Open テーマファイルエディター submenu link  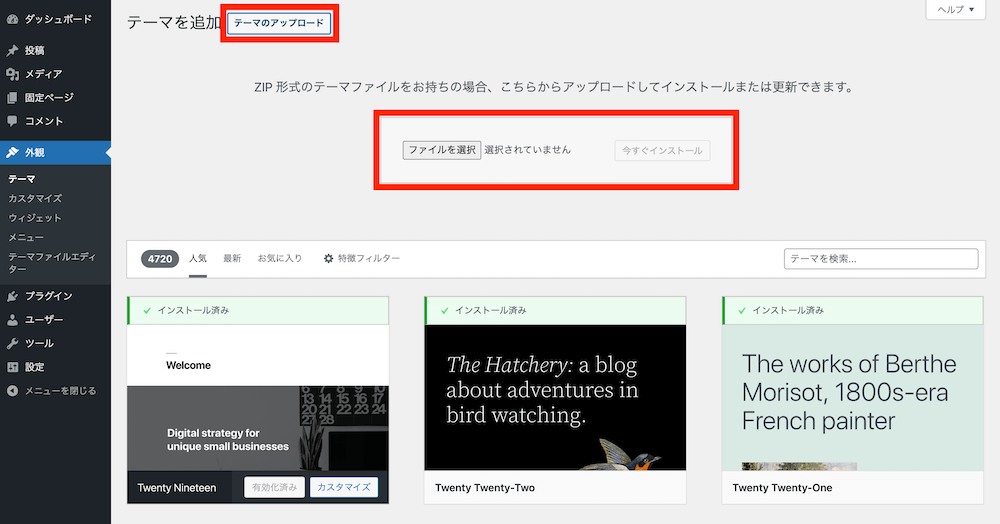[x=52, y=262]
